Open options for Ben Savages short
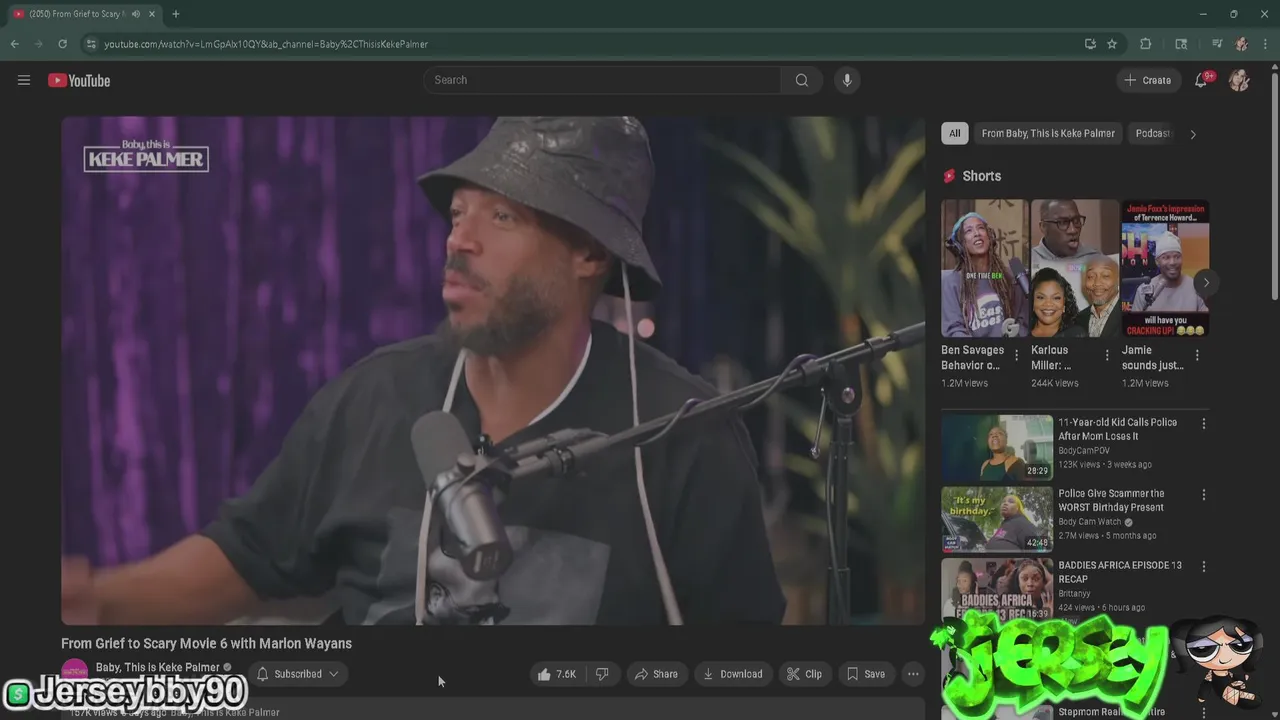Screen dimensions: 1280x720 pyautogui.click(x=1017, y=355)
